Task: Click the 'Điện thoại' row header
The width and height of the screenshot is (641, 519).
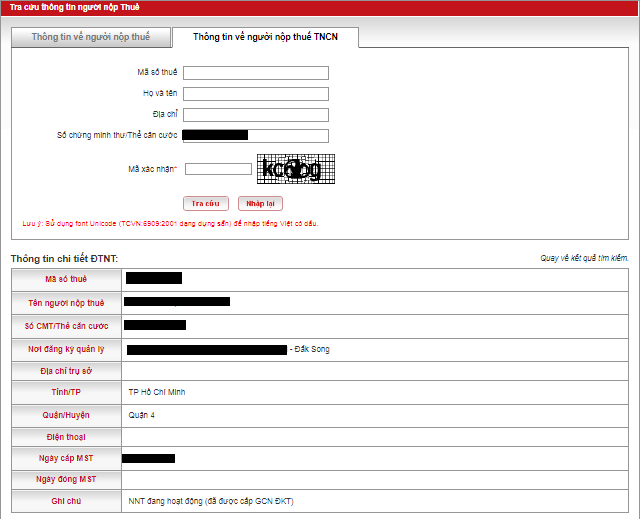Action: pyautogui.click(x=66, y=437)
